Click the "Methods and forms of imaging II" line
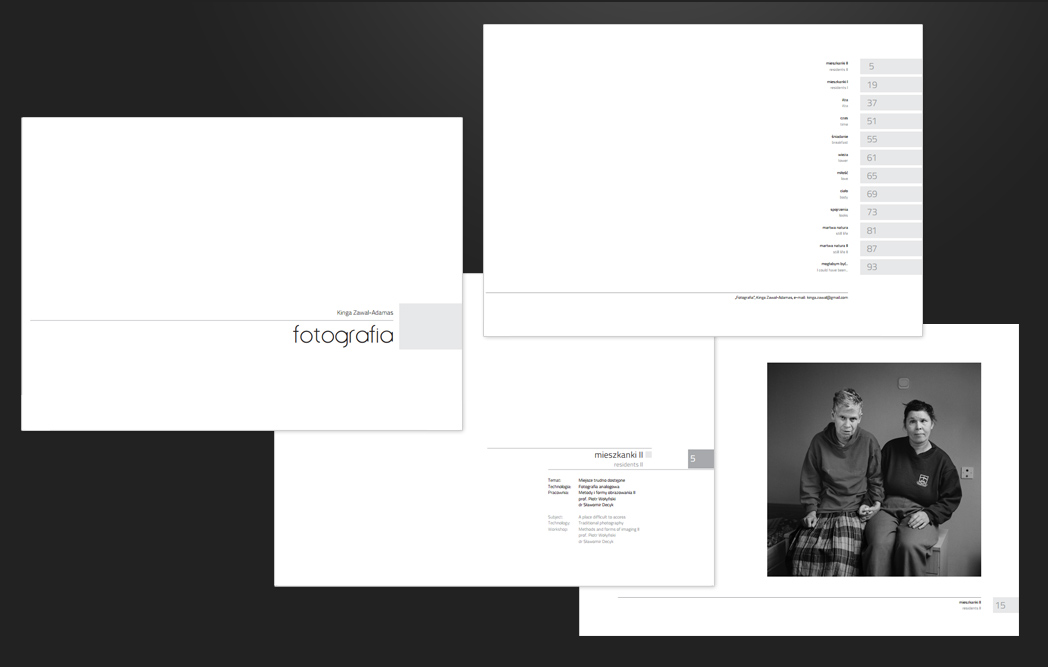Viewport: 1048px width, 667px height. point(609,529)
